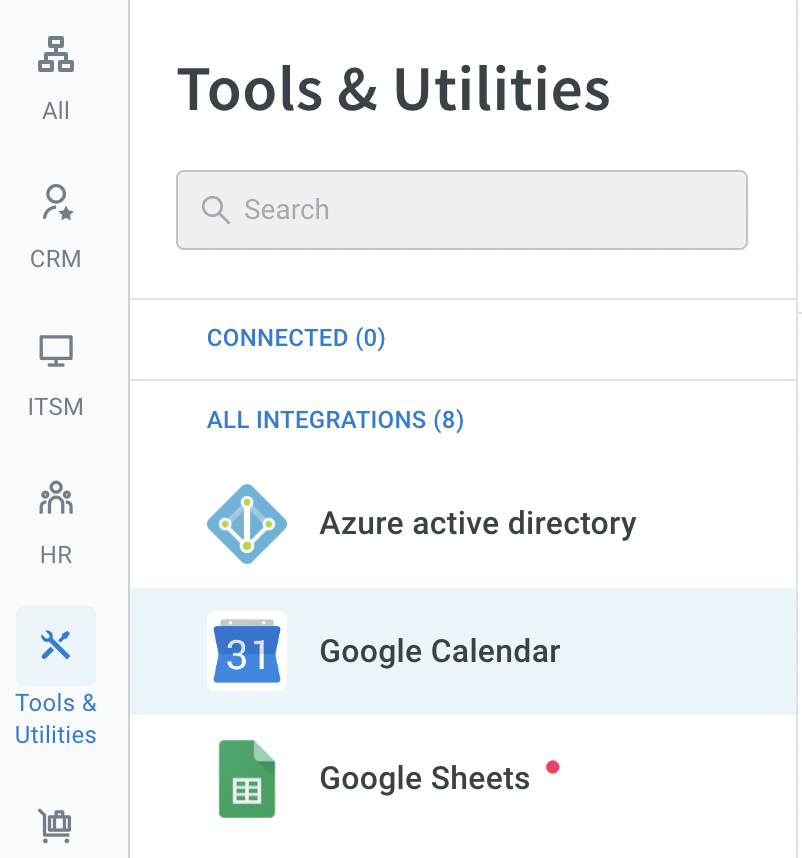Click the Tools & Utilities sidebar label
Screen dimensions: 802x858
pyautogui.click(x=56, y=719)
